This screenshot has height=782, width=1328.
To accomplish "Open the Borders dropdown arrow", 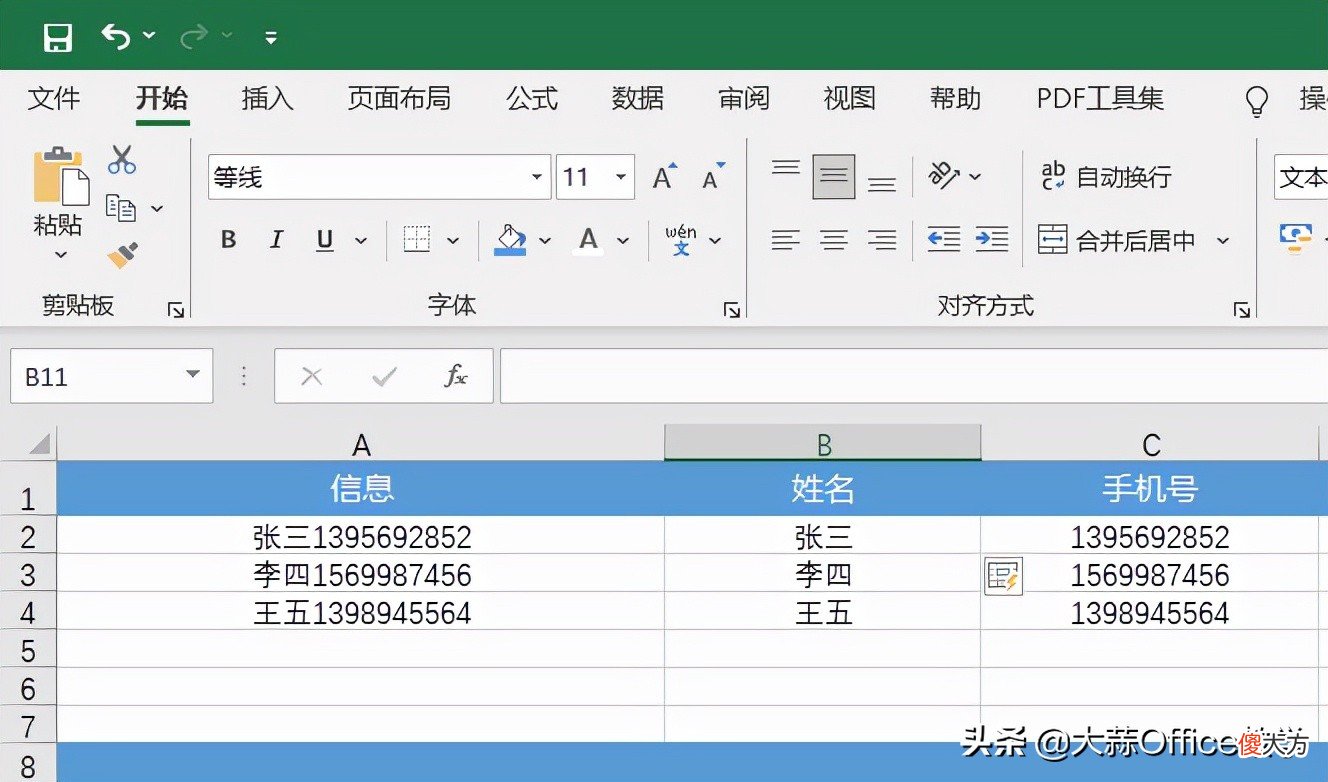I will (452, 240).
